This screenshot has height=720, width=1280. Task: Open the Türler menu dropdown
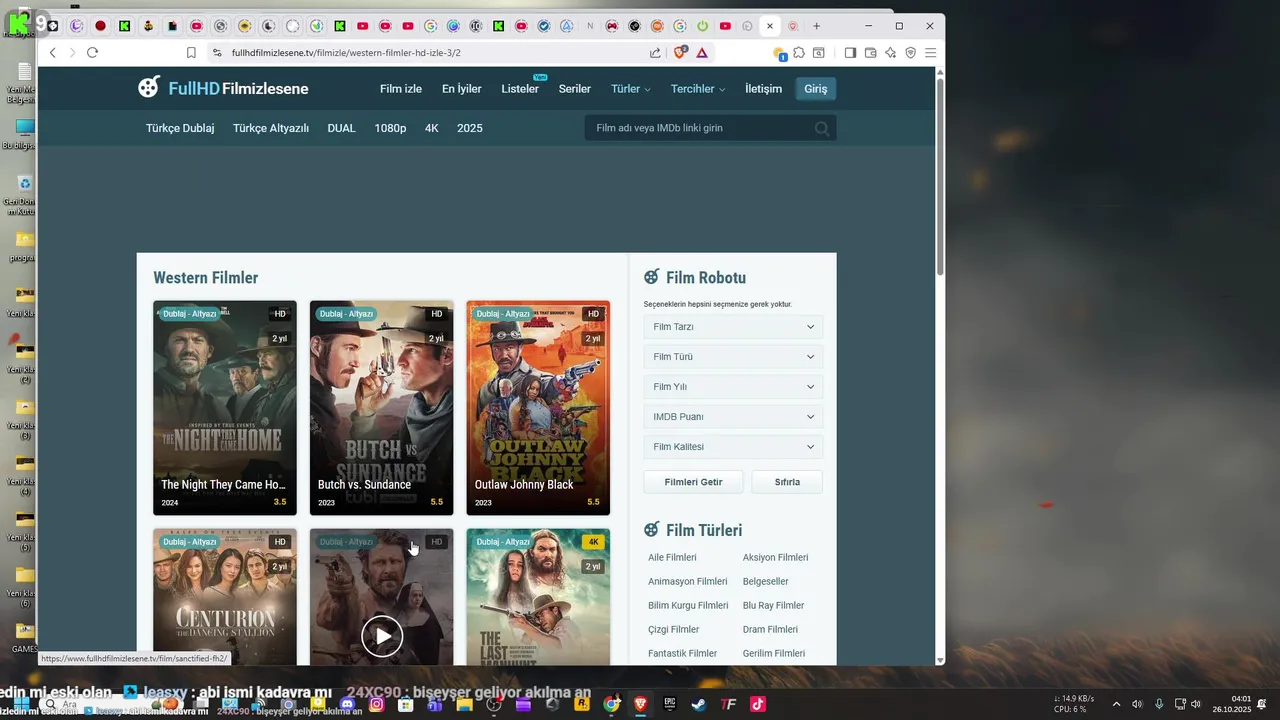click(x=630, y=89)
